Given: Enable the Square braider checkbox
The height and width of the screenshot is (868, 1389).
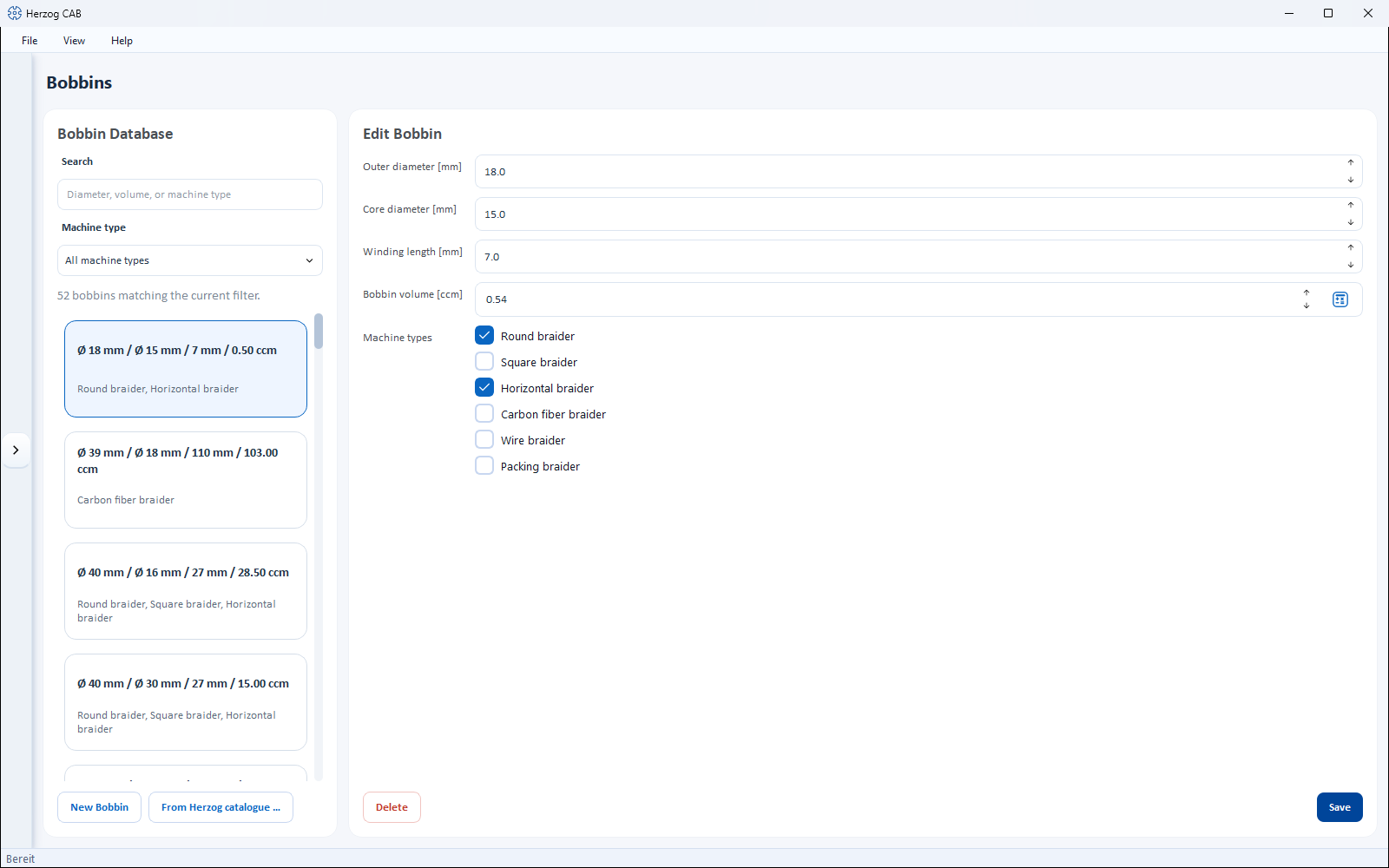Looking at the screenshot, I should 484,361.
